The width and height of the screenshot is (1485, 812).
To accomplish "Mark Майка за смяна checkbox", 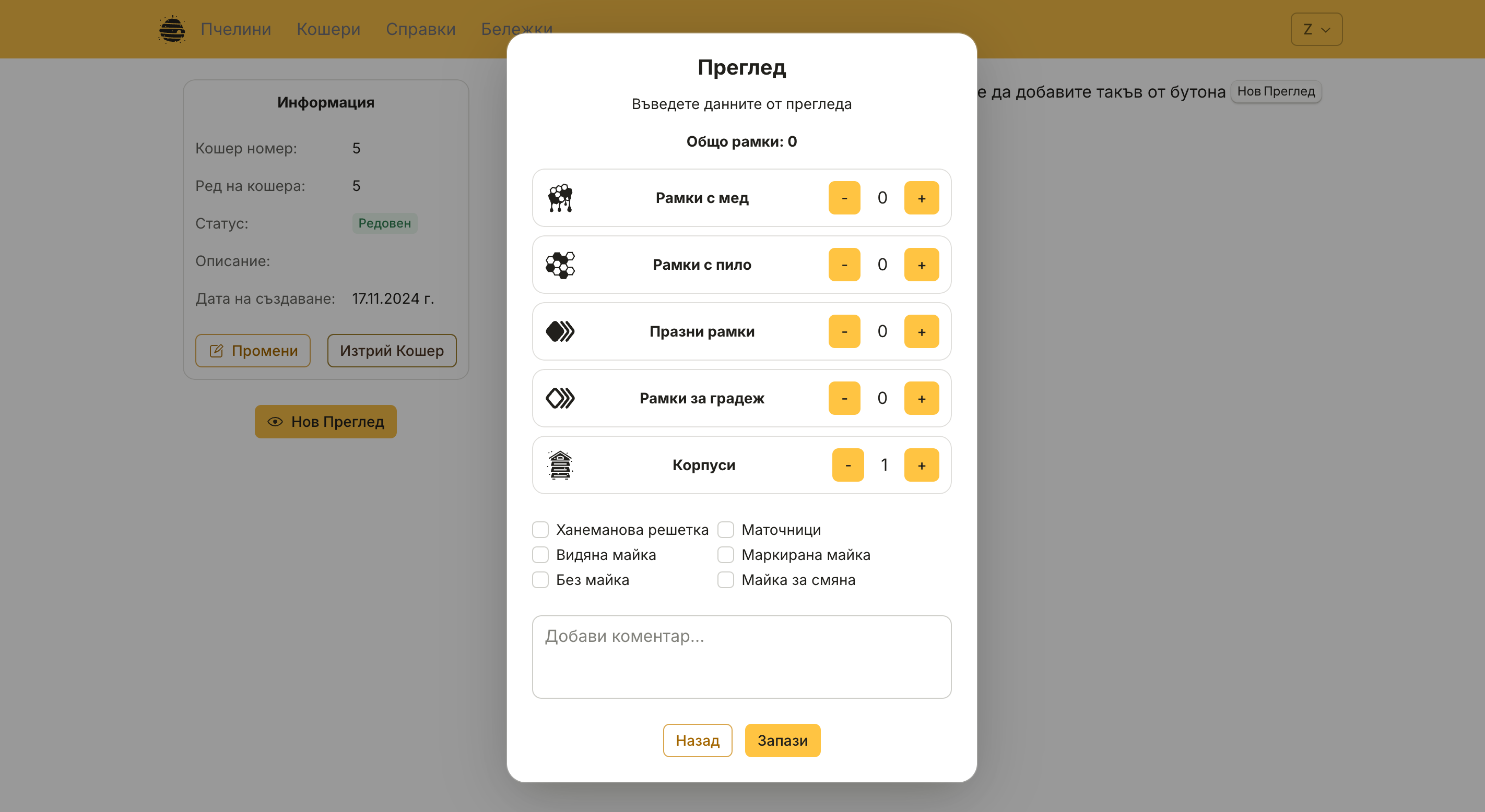I will point(726,580).
